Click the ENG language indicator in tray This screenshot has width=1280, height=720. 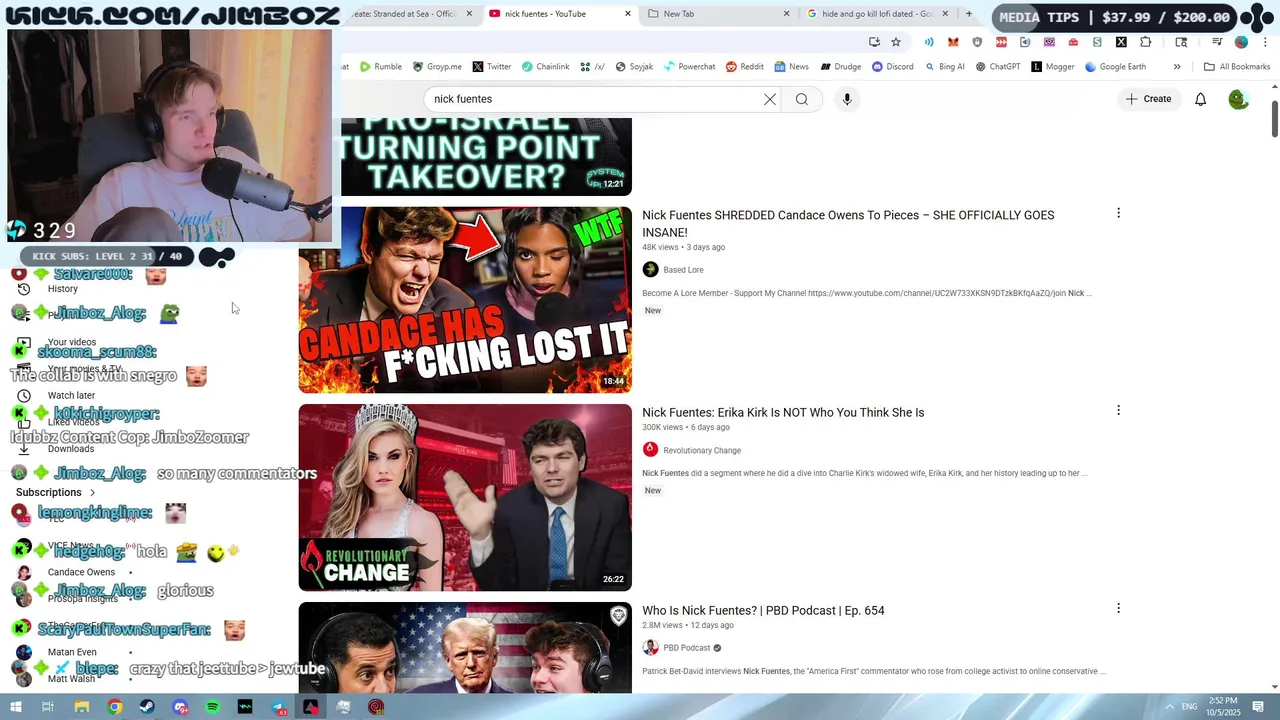click(x=1189, y=707)
